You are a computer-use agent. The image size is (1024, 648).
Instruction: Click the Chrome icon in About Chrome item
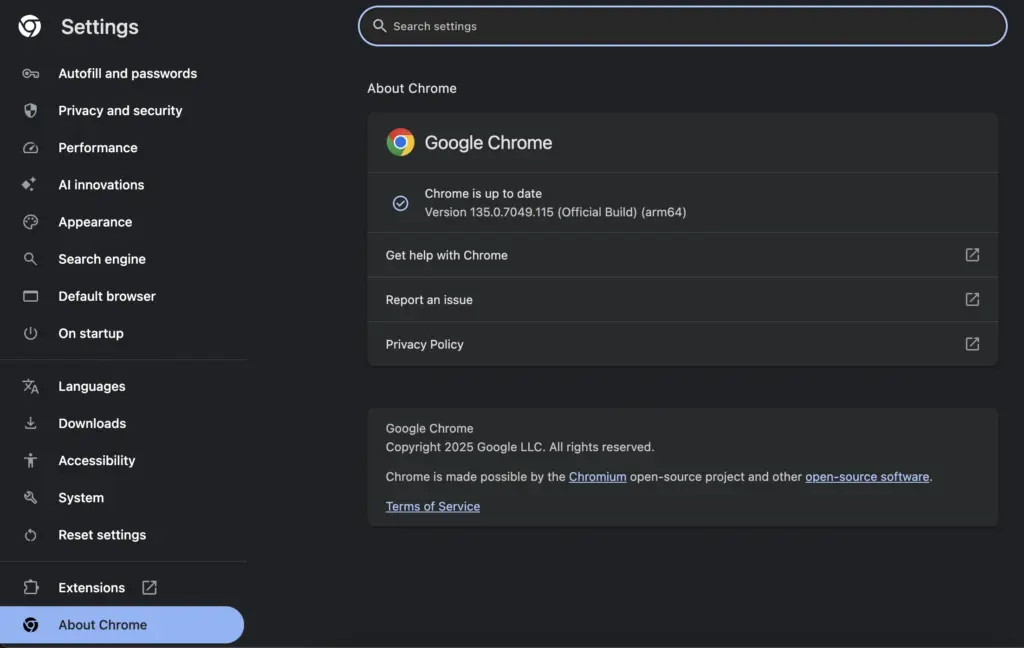click(30, 624)
